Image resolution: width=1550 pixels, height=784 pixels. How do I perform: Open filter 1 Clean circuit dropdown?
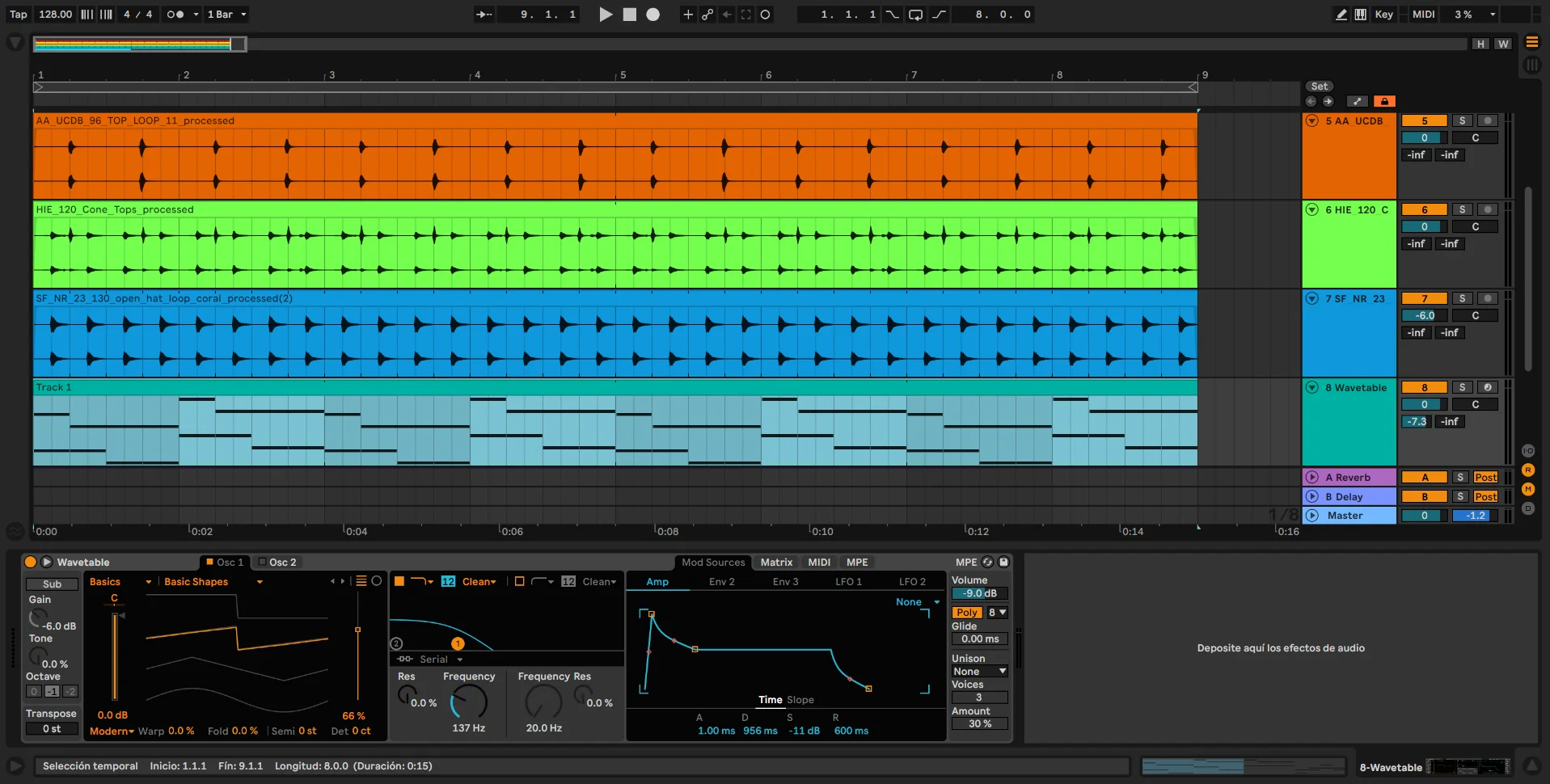click(479, 582)
